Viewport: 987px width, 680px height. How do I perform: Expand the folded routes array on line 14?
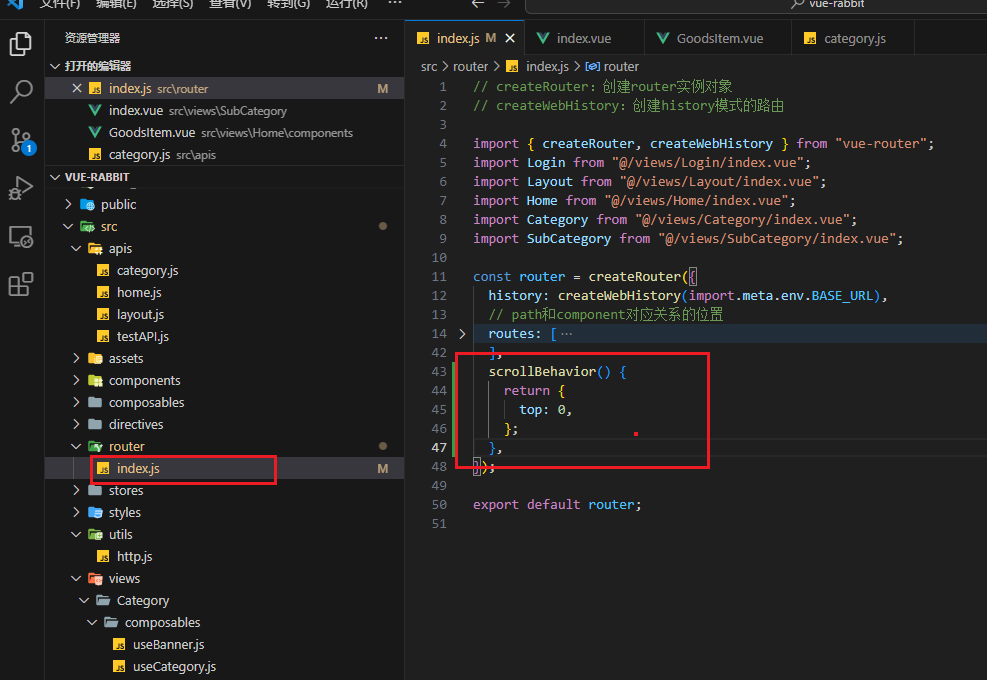(x=462, y=334)
